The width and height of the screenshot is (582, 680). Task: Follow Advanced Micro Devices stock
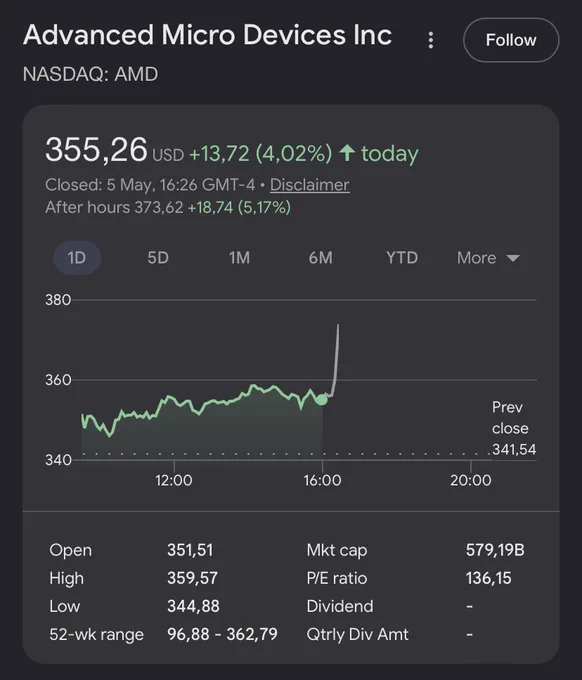[511, 40]
